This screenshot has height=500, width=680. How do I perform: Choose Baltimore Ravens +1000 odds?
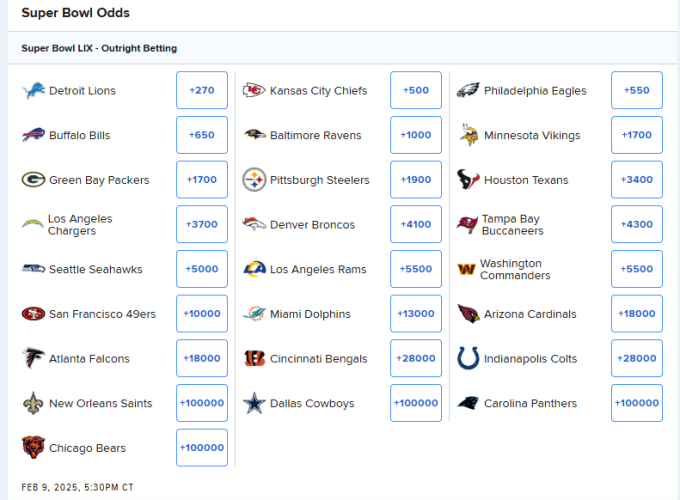(416, 135)
